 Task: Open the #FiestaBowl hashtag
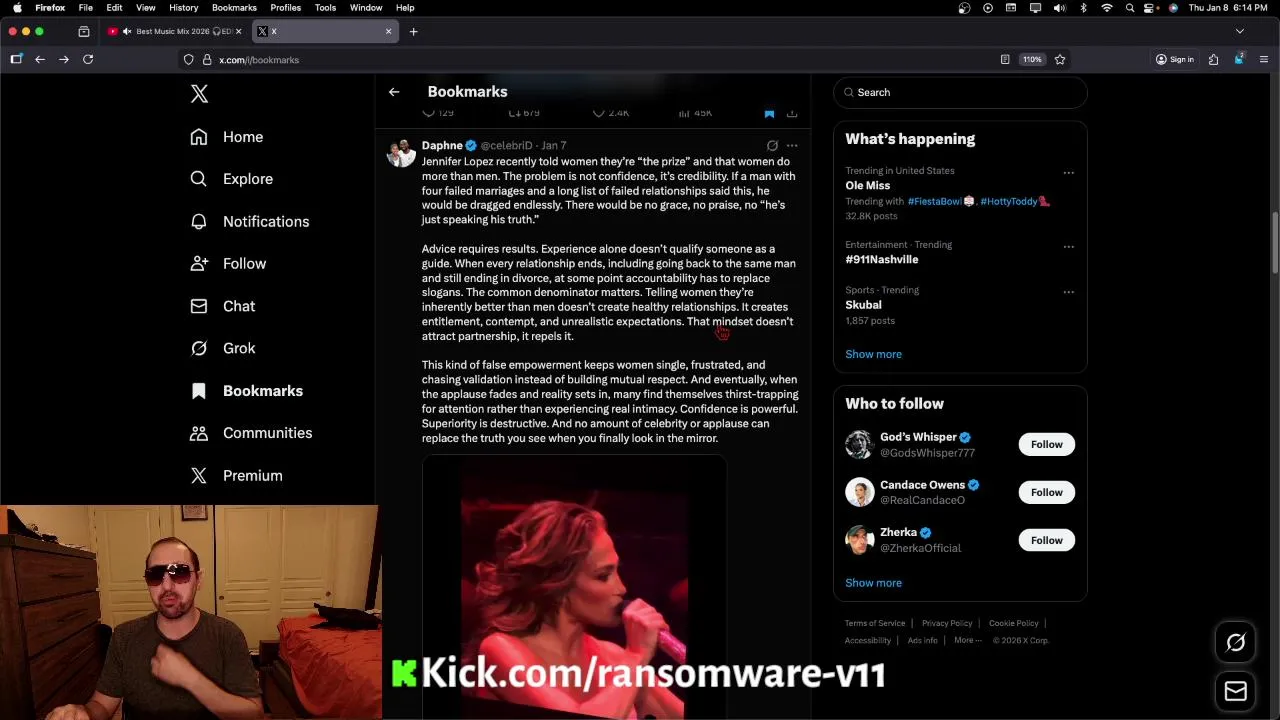(941, 201)
